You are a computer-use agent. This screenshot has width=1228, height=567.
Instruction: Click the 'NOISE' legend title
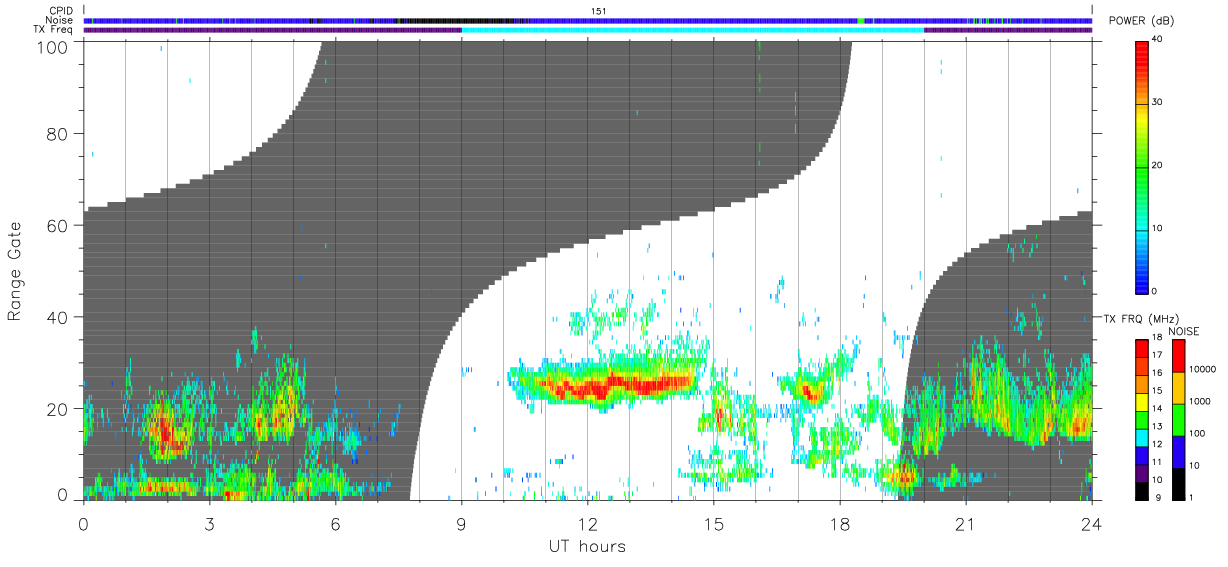tap(1183, 331)
